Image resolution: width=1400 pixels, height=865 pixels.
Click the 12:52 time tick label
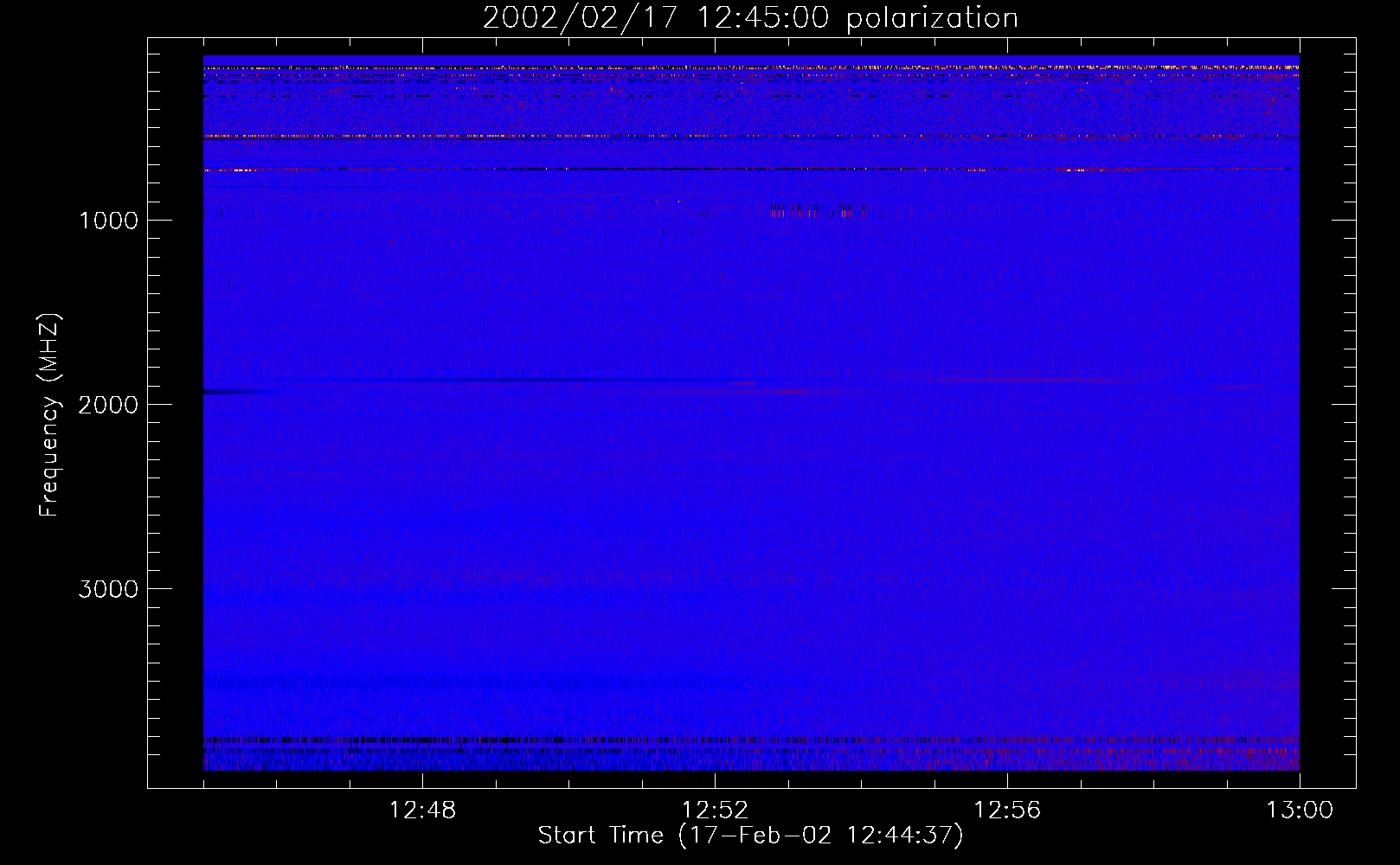715,811
